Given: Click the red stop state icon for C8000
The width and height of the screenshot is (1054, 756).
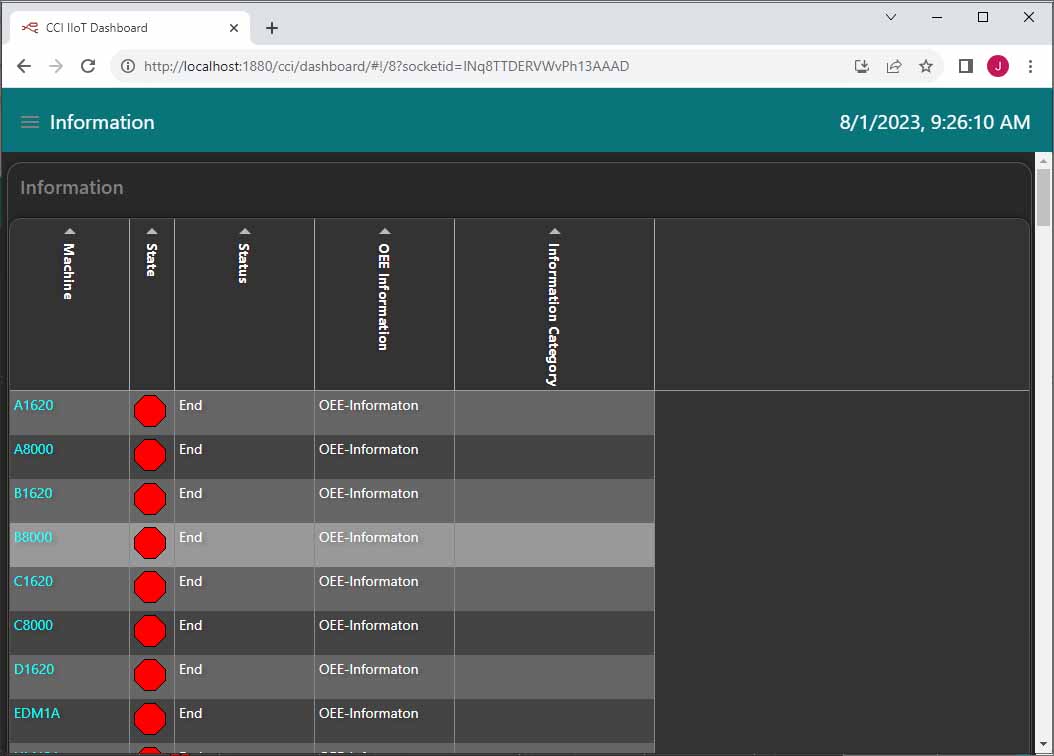Looking at the screenshot, I should [150, 631].
